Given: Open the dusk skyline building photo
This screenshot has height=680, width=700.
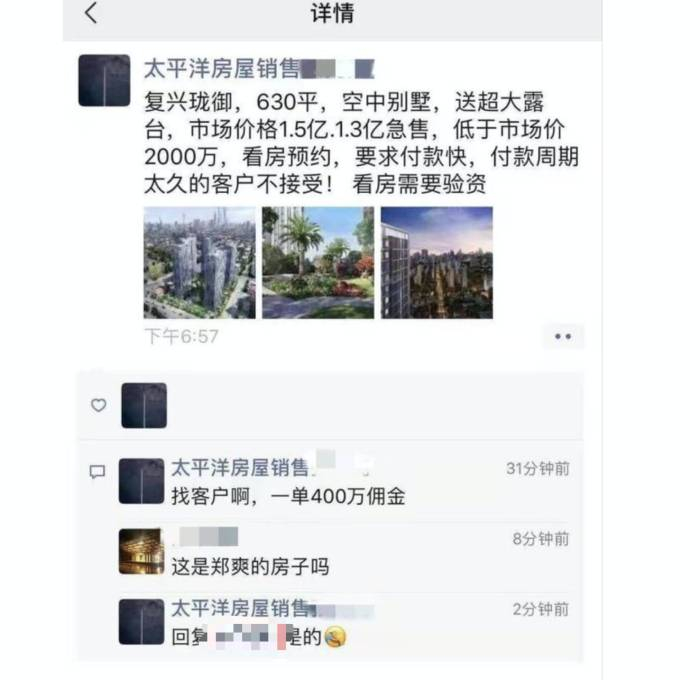Looking at the screenshot, I should tap(437, 263).
